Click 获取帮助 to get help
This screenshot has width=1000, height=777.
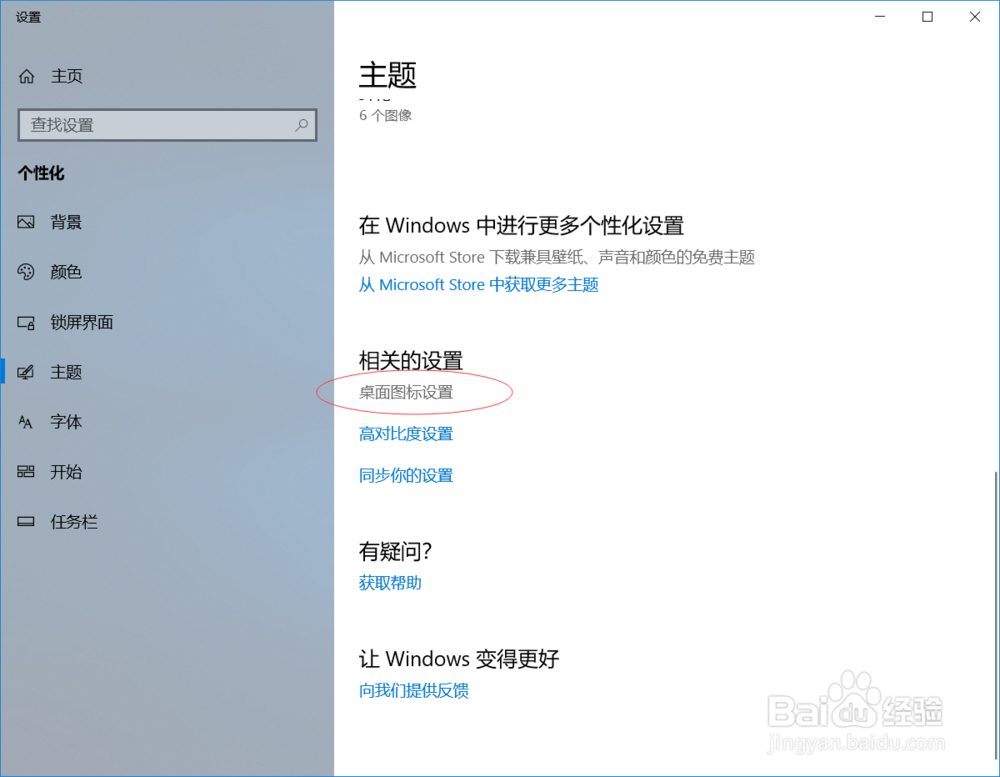(x=389, y=582)
